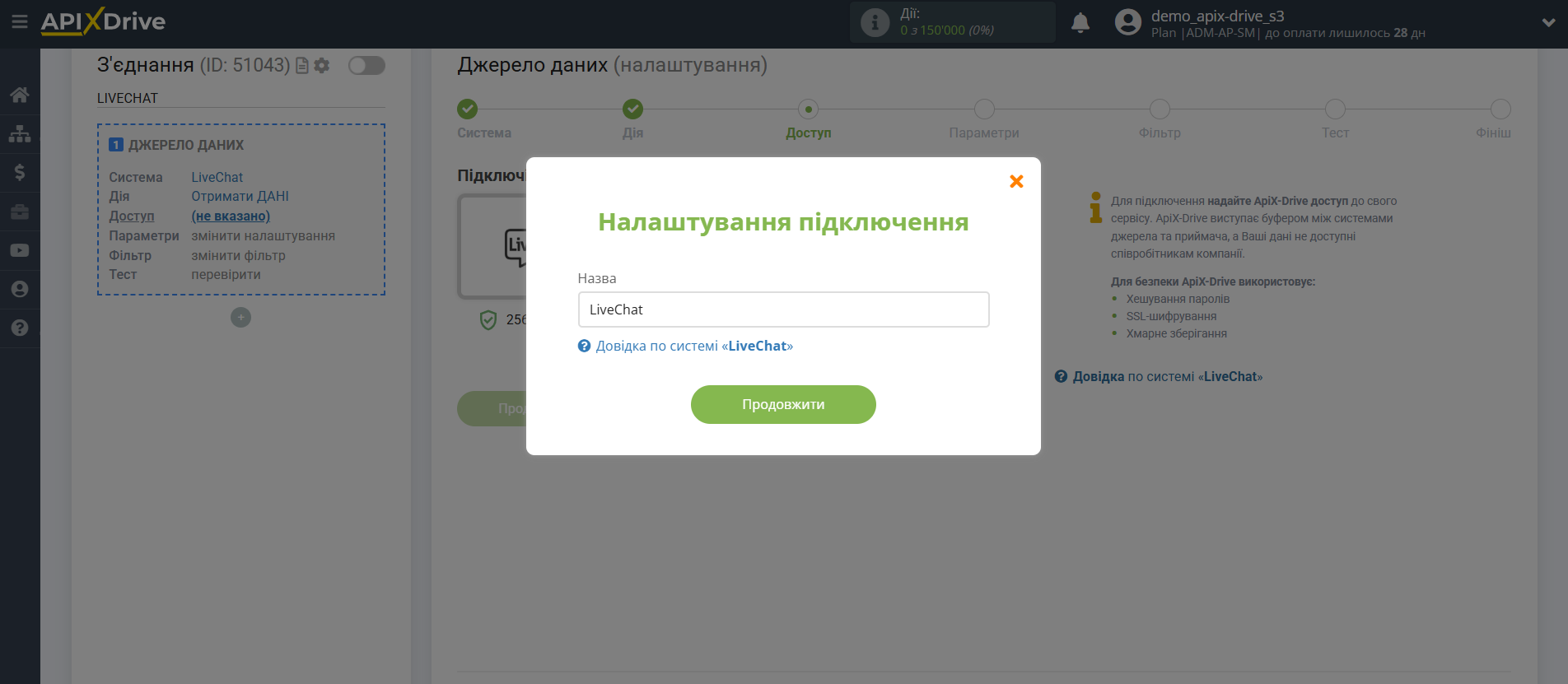Image resolution: width=1568 pixels, height=684 pixels.
Task: Open the briefcase icon in sidebar
Action: pyautogui.click(x=20, y=212)
